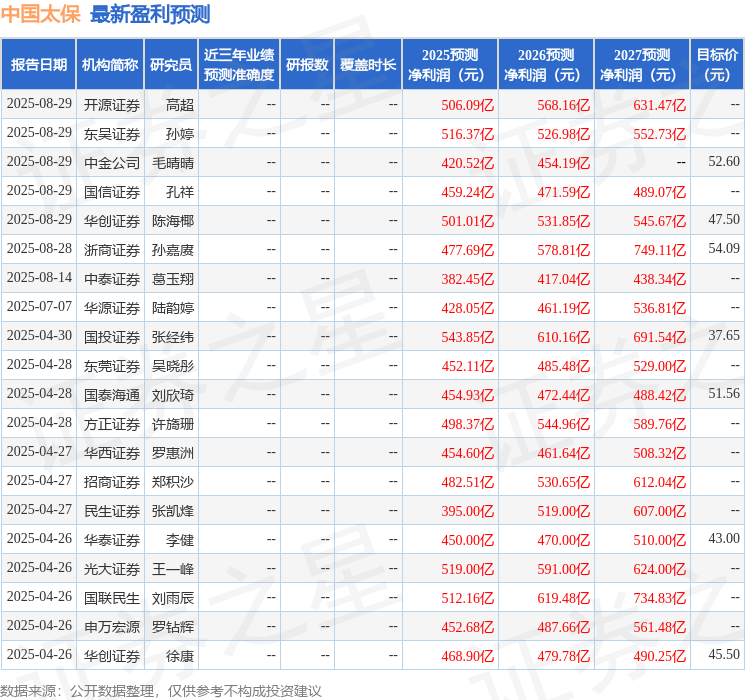
Task: Select the 国投证券 institution cell
Action: [112, 337]
